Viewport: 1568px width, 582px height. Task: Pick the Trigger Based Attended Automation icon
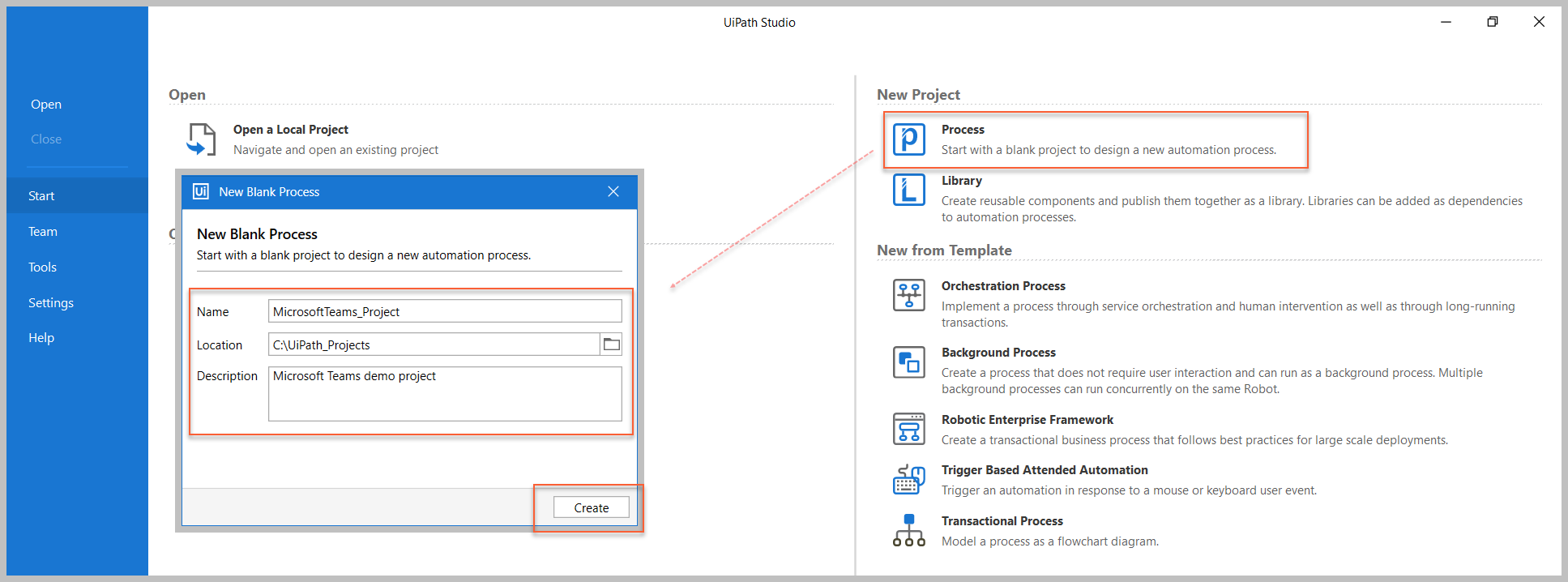click(x=908, y=479)
